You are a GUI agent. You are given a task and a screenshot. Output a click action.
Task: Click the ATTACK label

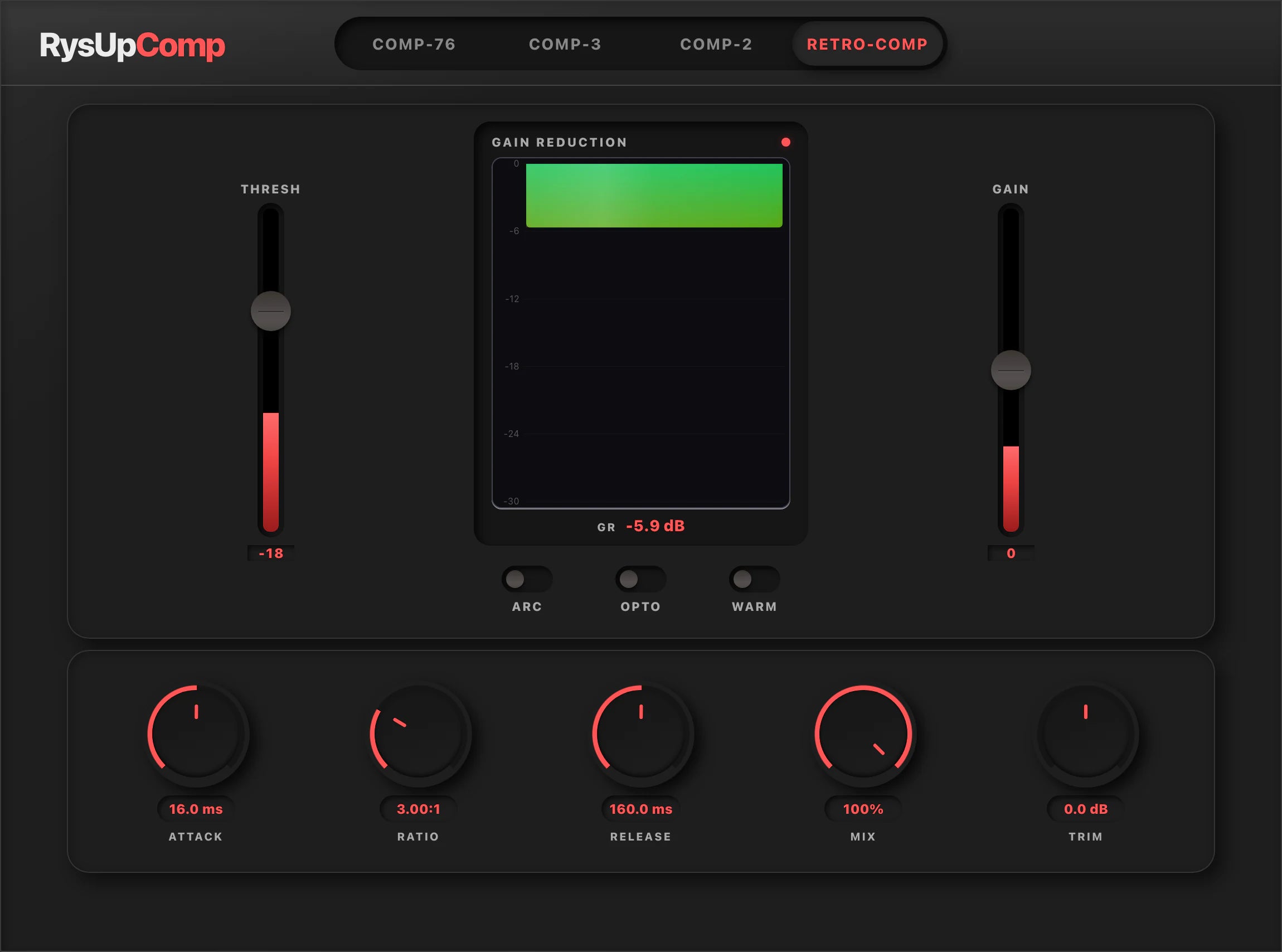(x=196, y=836)
